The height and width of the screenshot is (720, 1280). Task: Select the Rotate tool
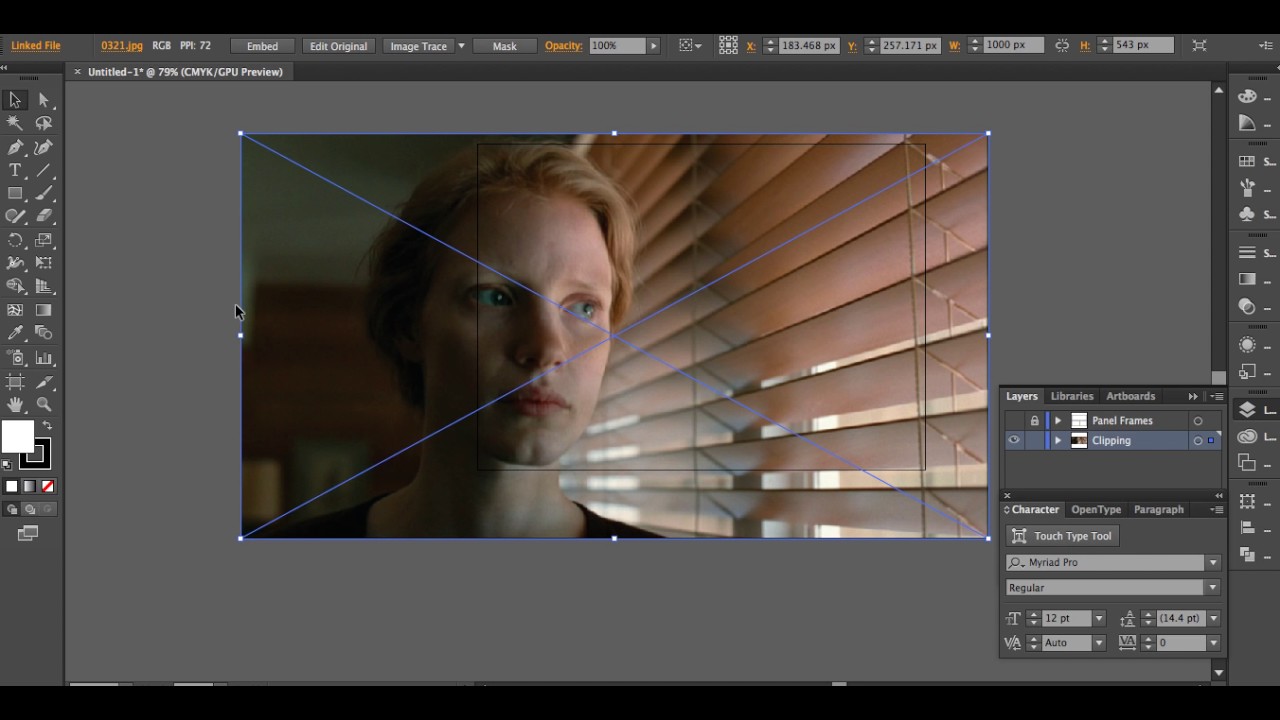click(15, 240)
